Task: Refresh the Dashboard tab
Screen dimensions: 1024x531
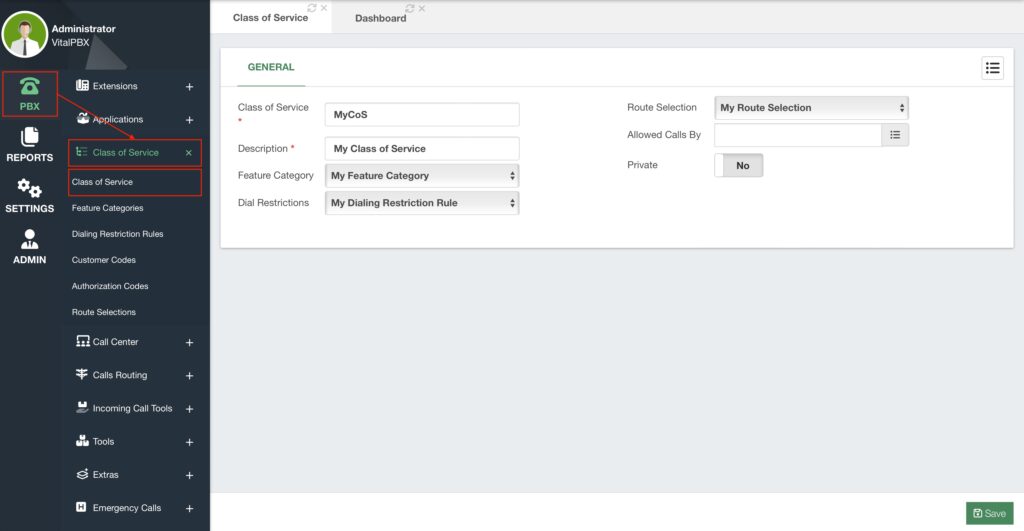Action: [x=410, y=9]
